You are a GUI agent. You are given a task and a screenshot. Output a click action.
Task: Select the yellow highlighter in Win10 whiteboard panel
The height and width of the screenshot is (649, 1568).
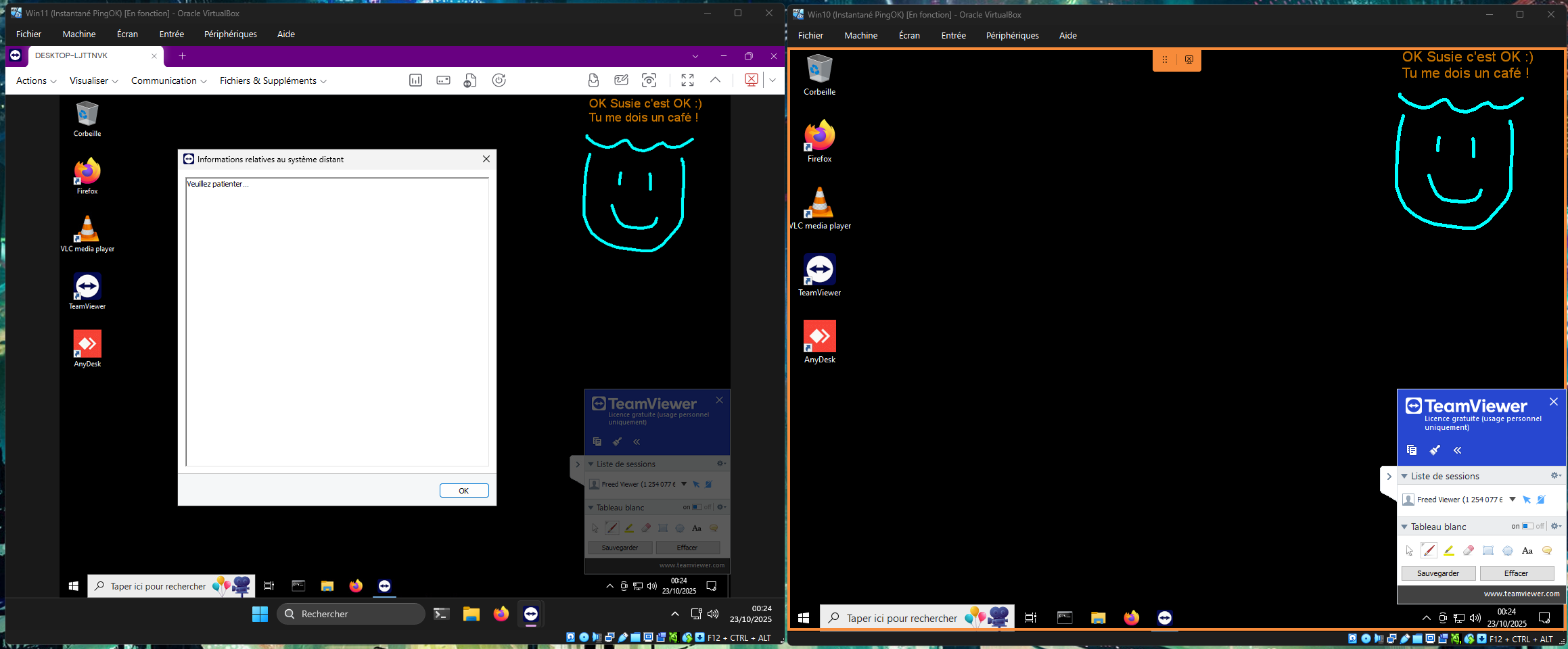tap(1448, 551)
